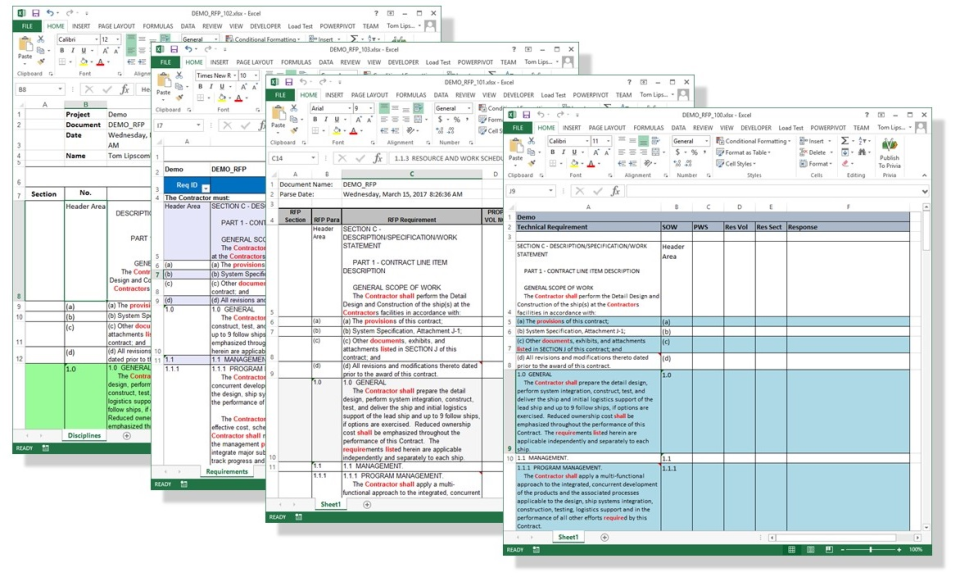Viewport: 960px width, 577px height.
Task: Click the AutoSum icon in Editing group
Action: click(x=843, y=140)
